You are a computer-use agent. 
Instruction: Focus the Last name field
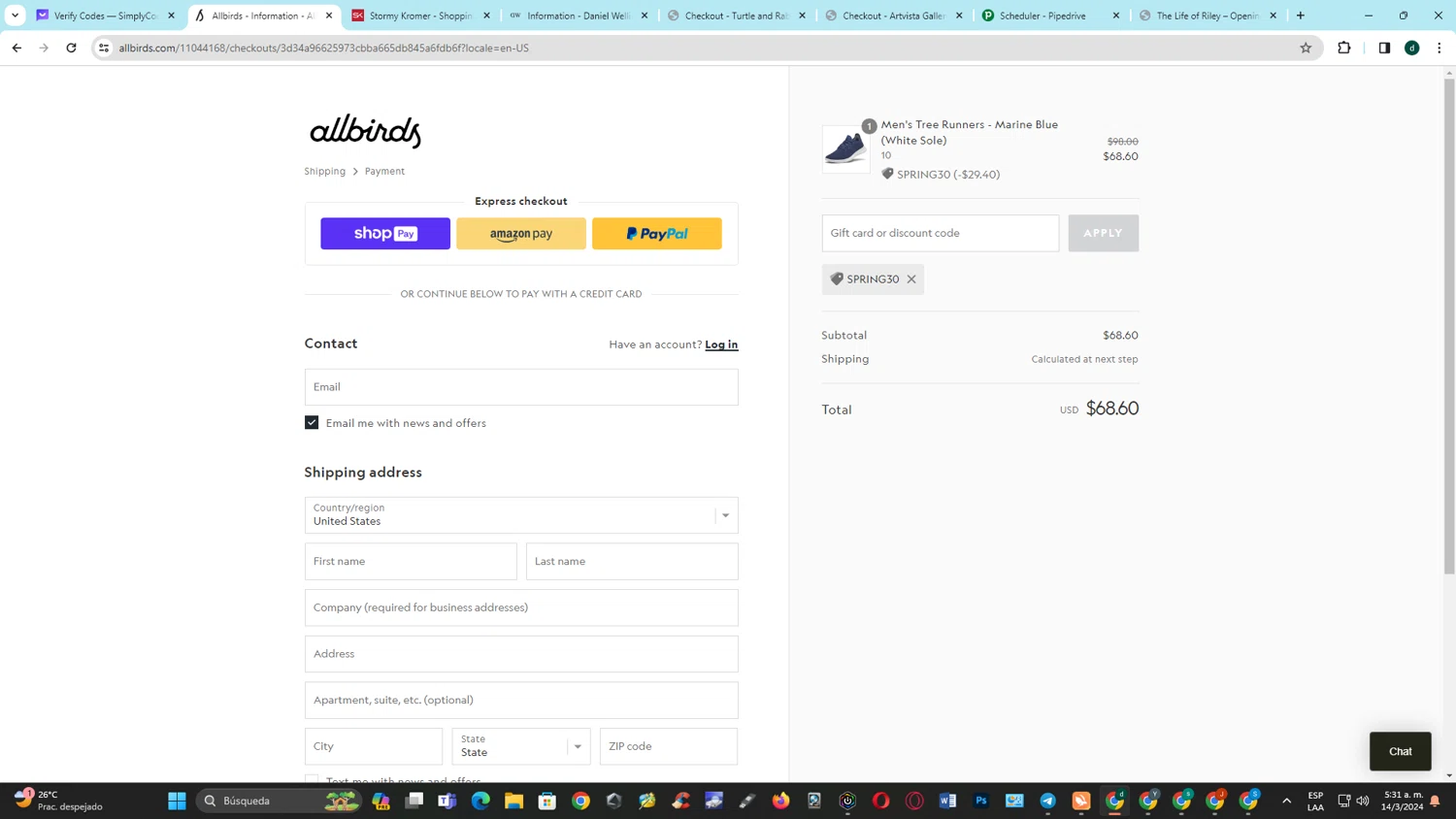632,562
